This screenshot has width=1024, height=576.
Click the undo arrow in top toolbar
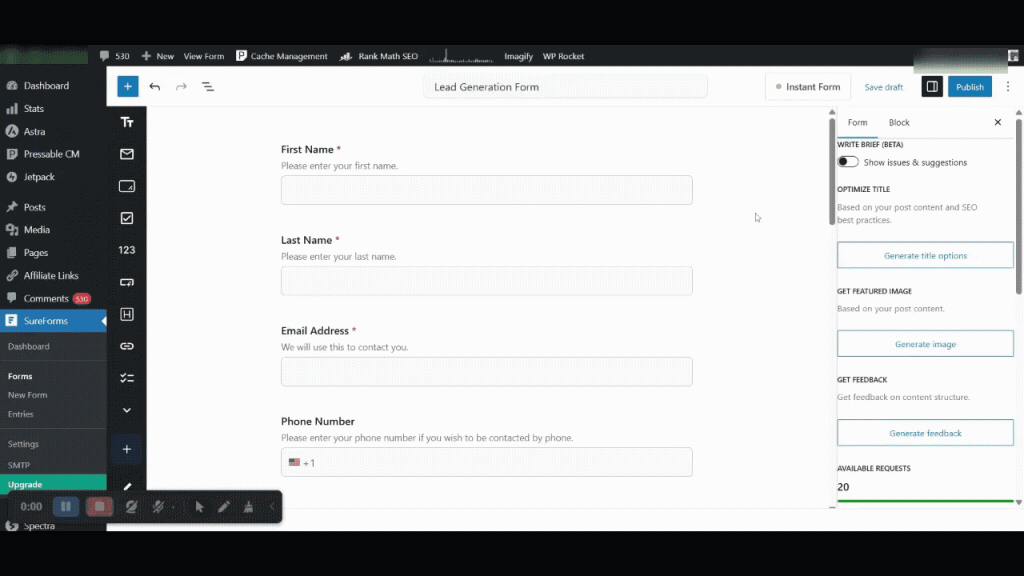click(155, 87)
